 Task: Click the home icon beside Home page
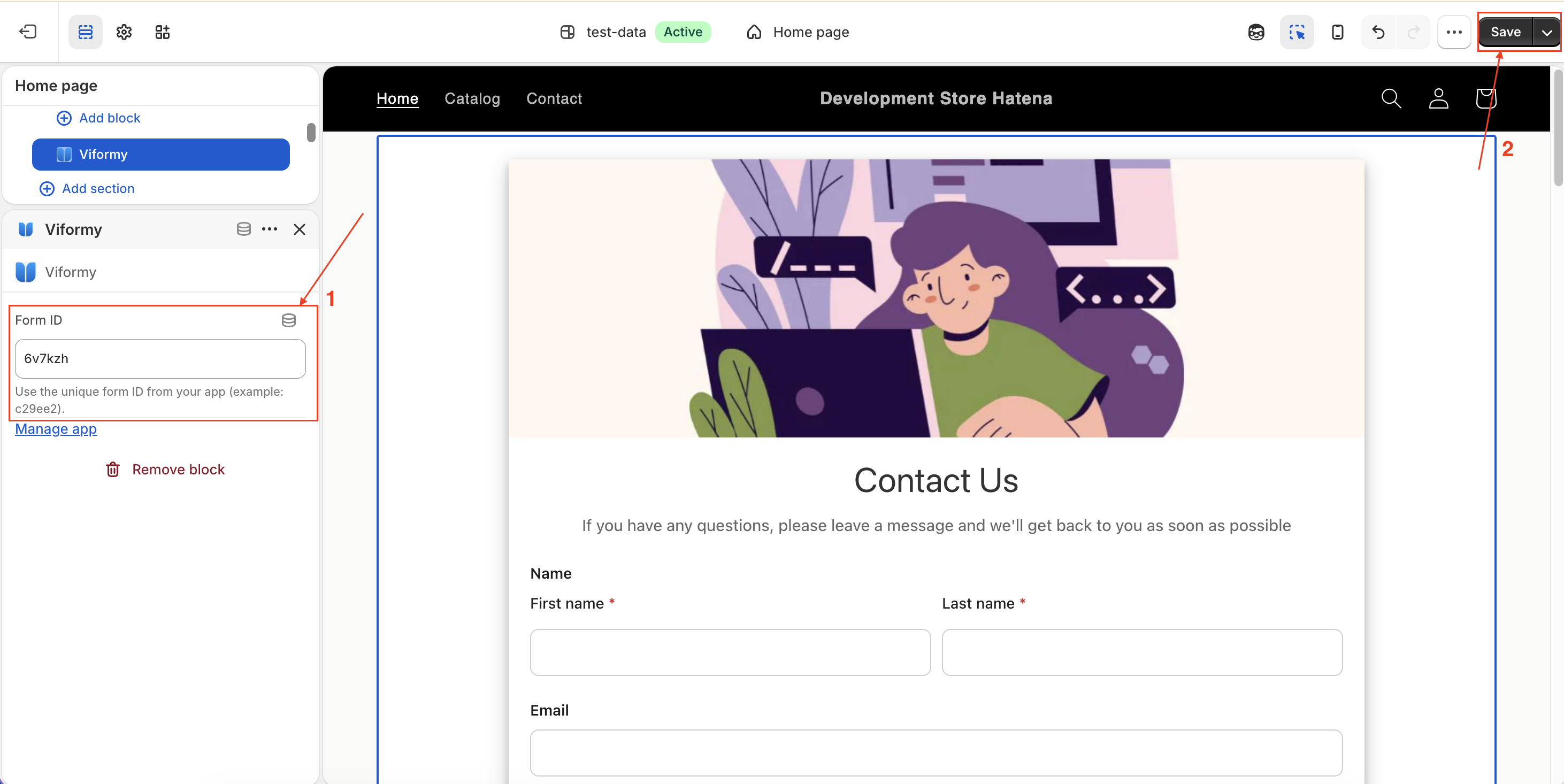754,32
